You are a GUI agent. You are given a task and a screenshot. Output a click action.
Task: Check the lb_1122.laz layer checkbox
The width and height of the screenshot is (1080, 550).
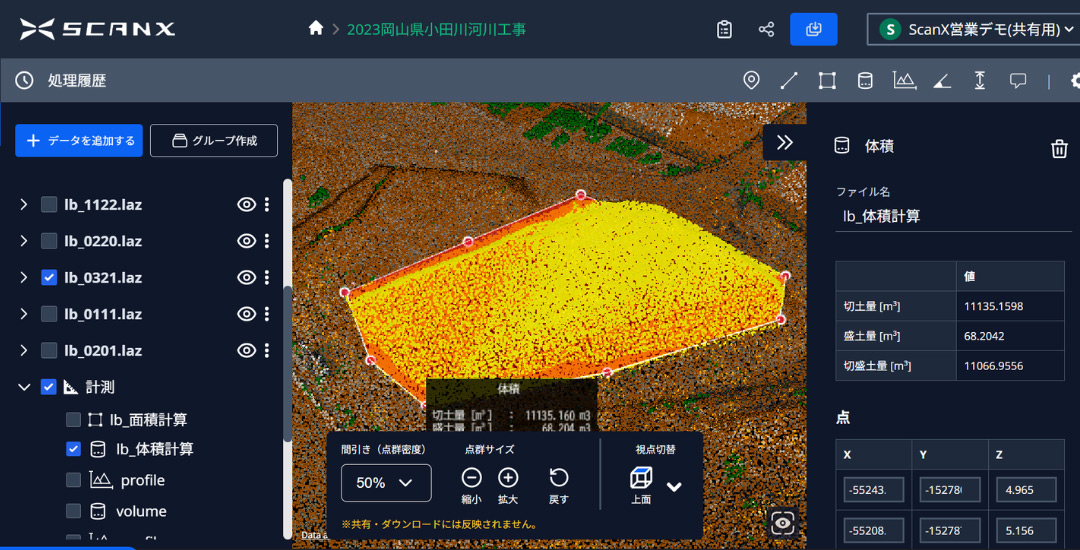[49, 205]
